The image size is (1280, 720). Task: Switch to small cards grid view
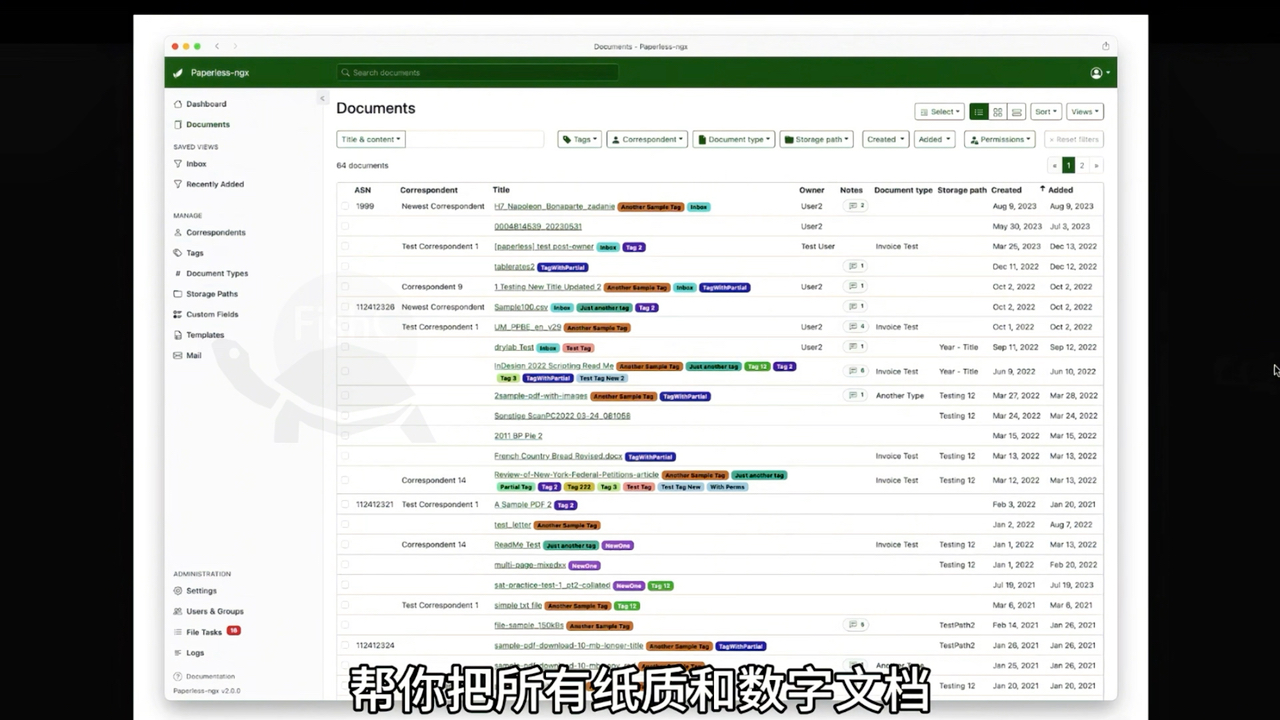(x=997, y=112)
